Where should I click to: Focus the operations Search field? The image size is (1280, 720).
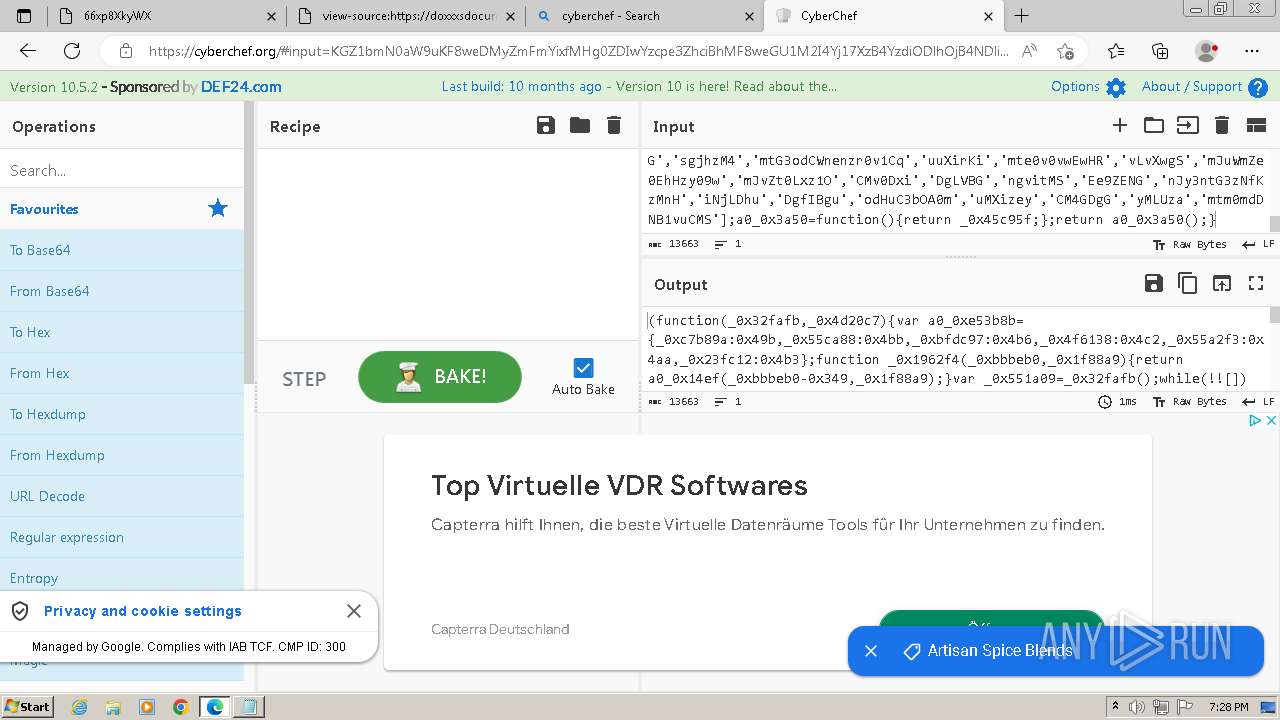(122, 170)
